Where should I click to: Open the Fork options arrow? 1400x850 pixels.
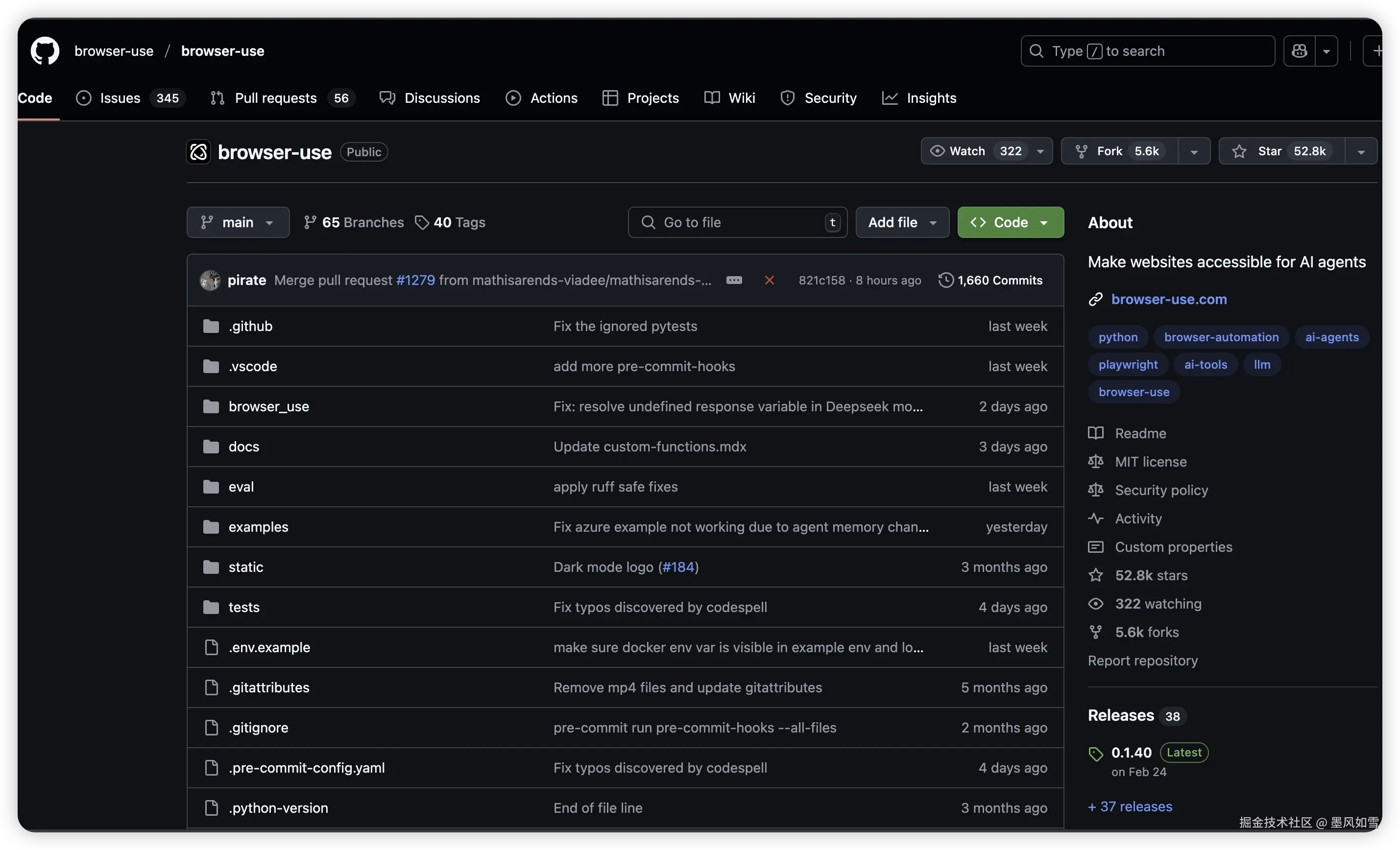click(x=1194, y=152)
